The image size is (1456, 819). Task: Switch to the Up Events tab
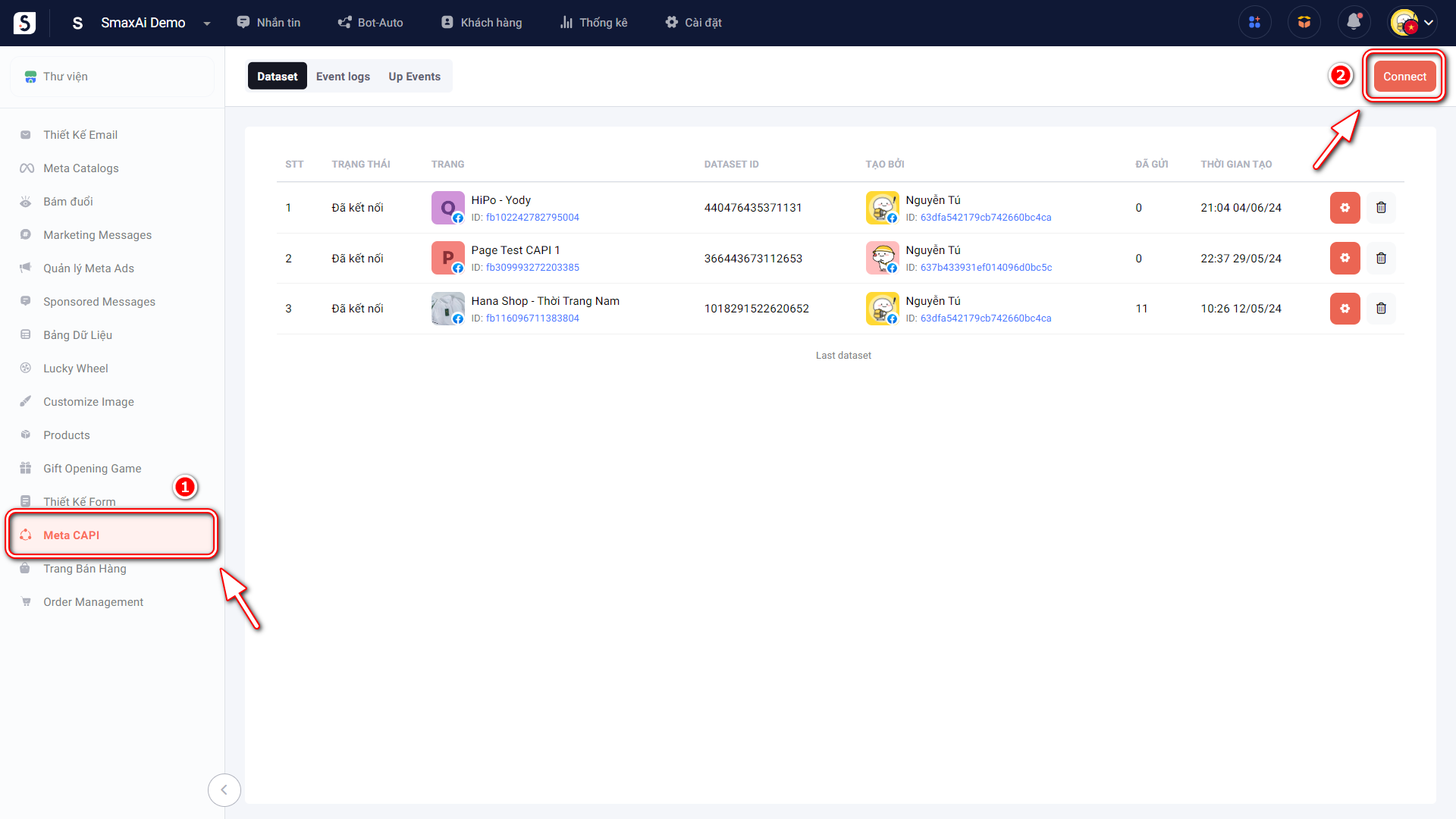pos(414,77)
